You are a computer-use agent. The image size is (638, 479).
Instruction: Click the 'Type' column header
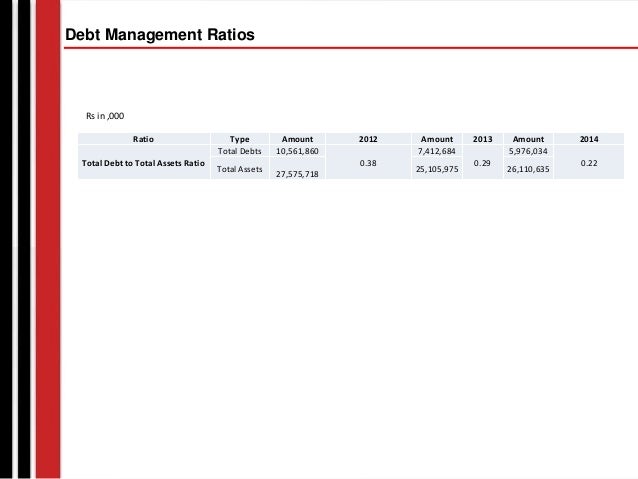[x=239, y=139]
